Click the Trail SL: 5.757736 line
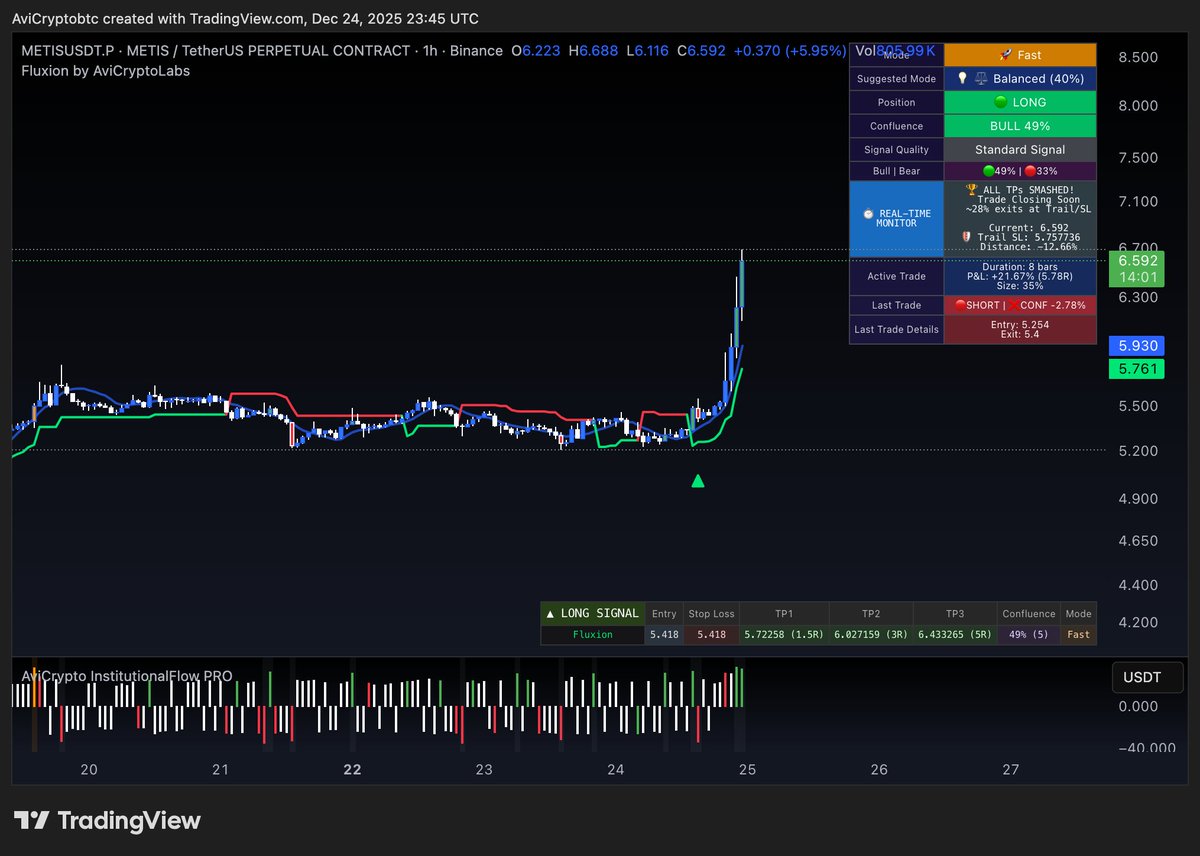Viewport: 1200px width, 856px height. coord(1020,237)
